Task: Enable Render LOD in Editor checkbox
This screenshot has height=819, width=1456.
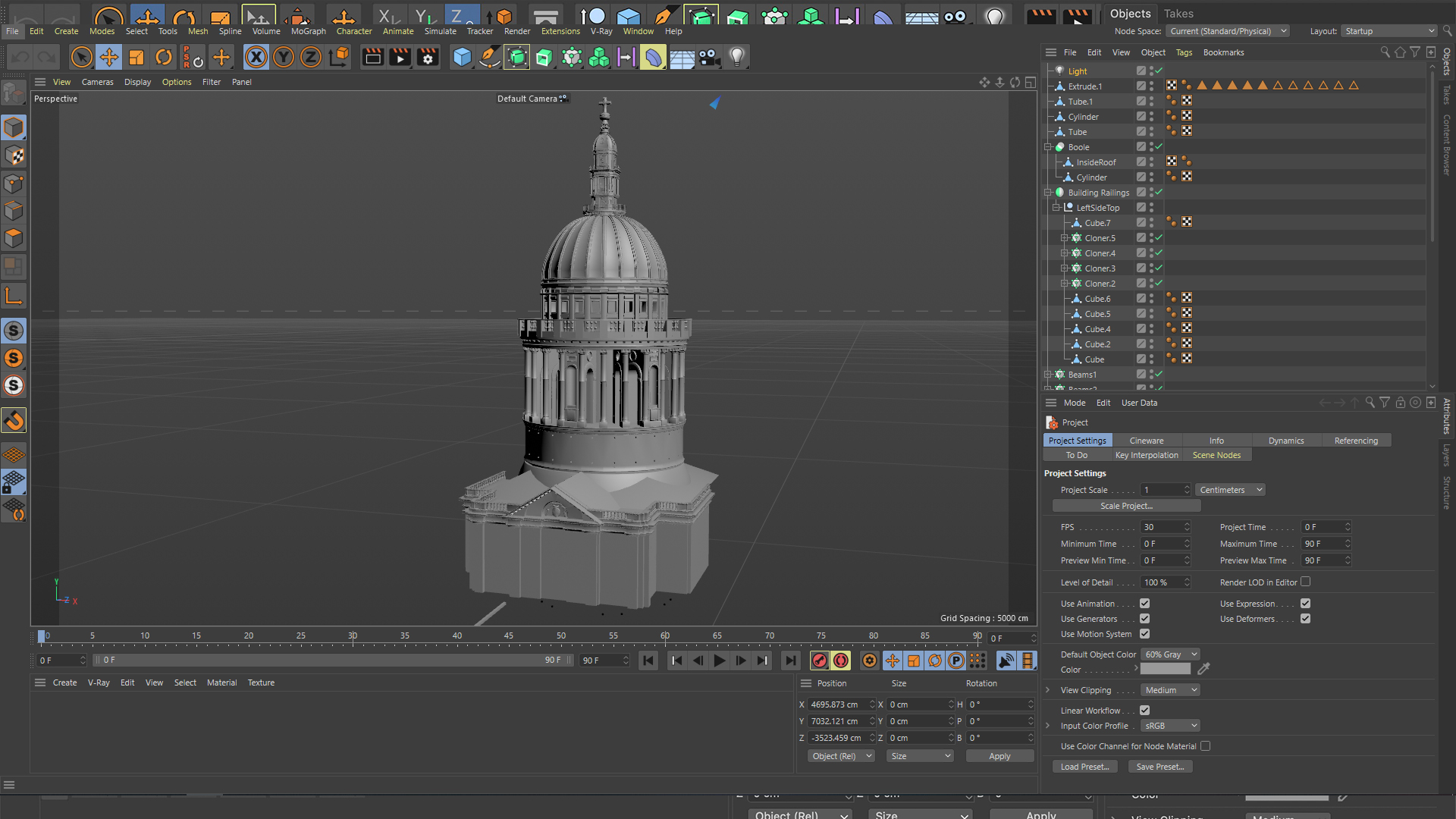Action: (1305, 582)
